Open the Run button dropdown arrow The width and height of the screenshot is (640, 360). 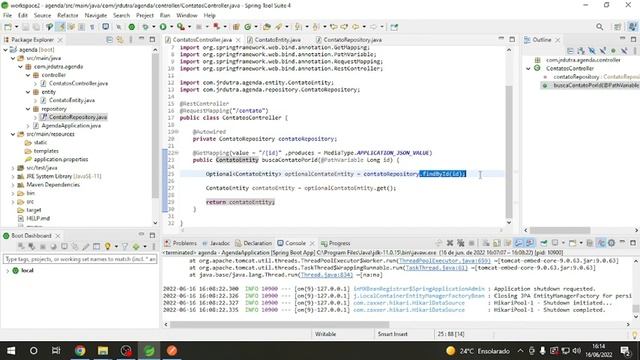(171, 27)
